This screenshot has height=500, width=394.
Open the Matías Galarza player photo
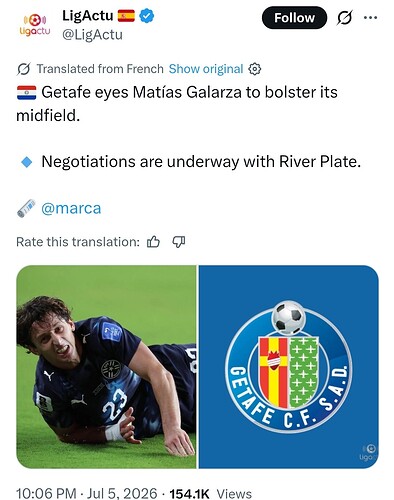pos(106,367)
